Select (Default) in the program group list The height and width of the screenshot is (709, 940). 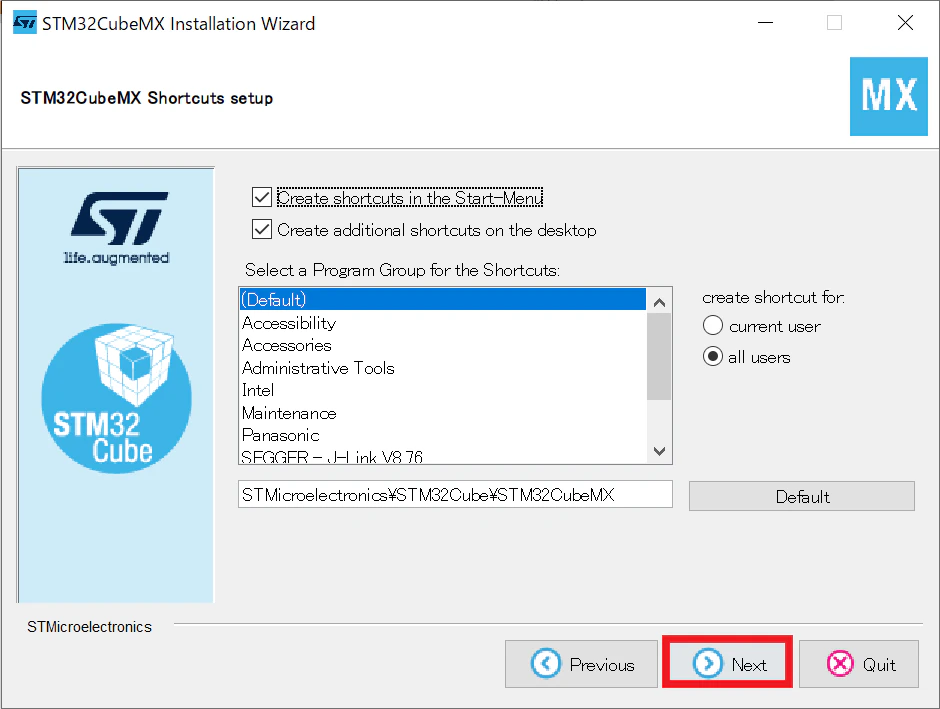click(x=443, y=299)
